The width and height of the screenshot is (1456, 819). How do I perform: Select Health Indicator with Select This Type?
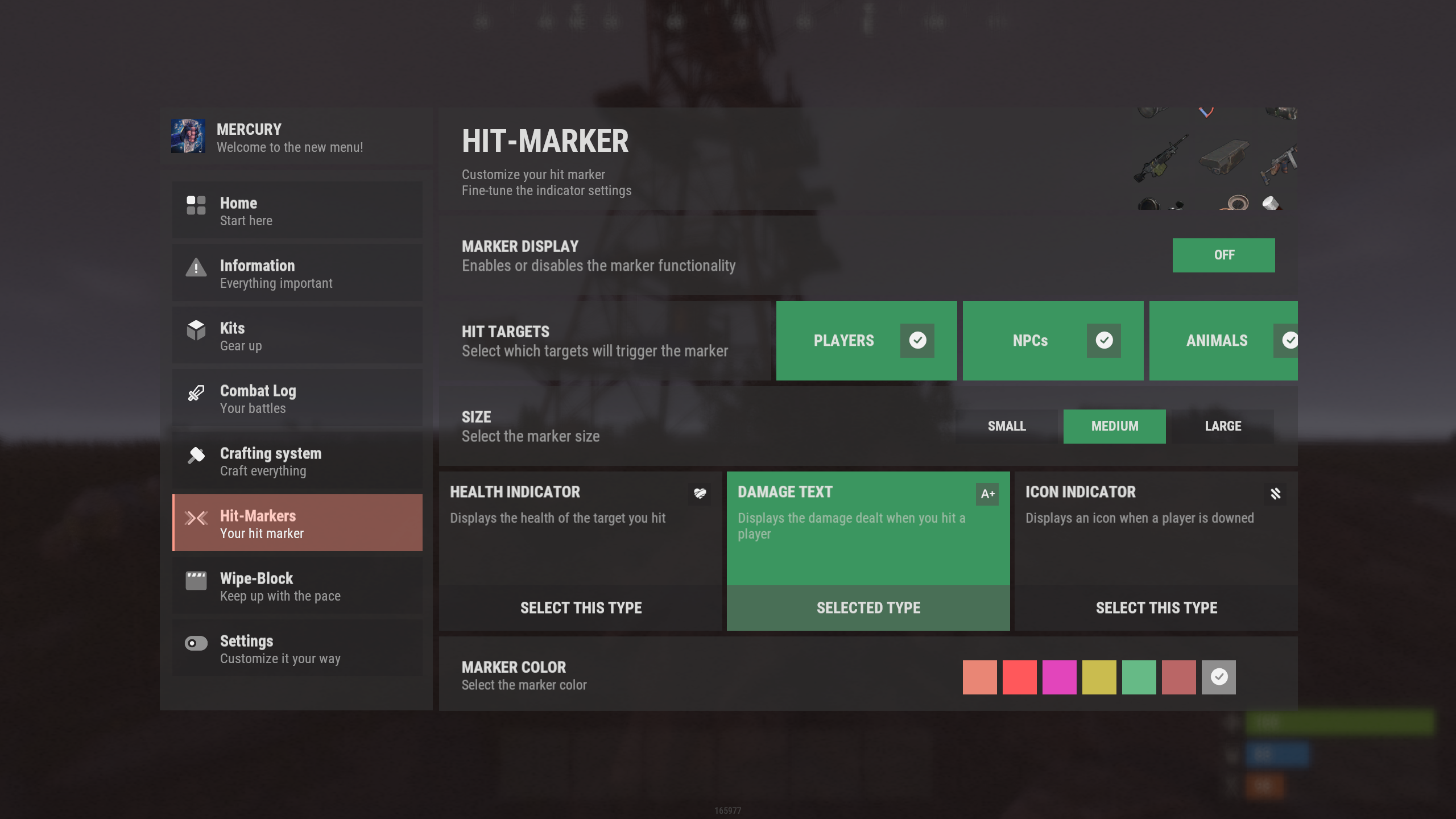tap(581, 608)
